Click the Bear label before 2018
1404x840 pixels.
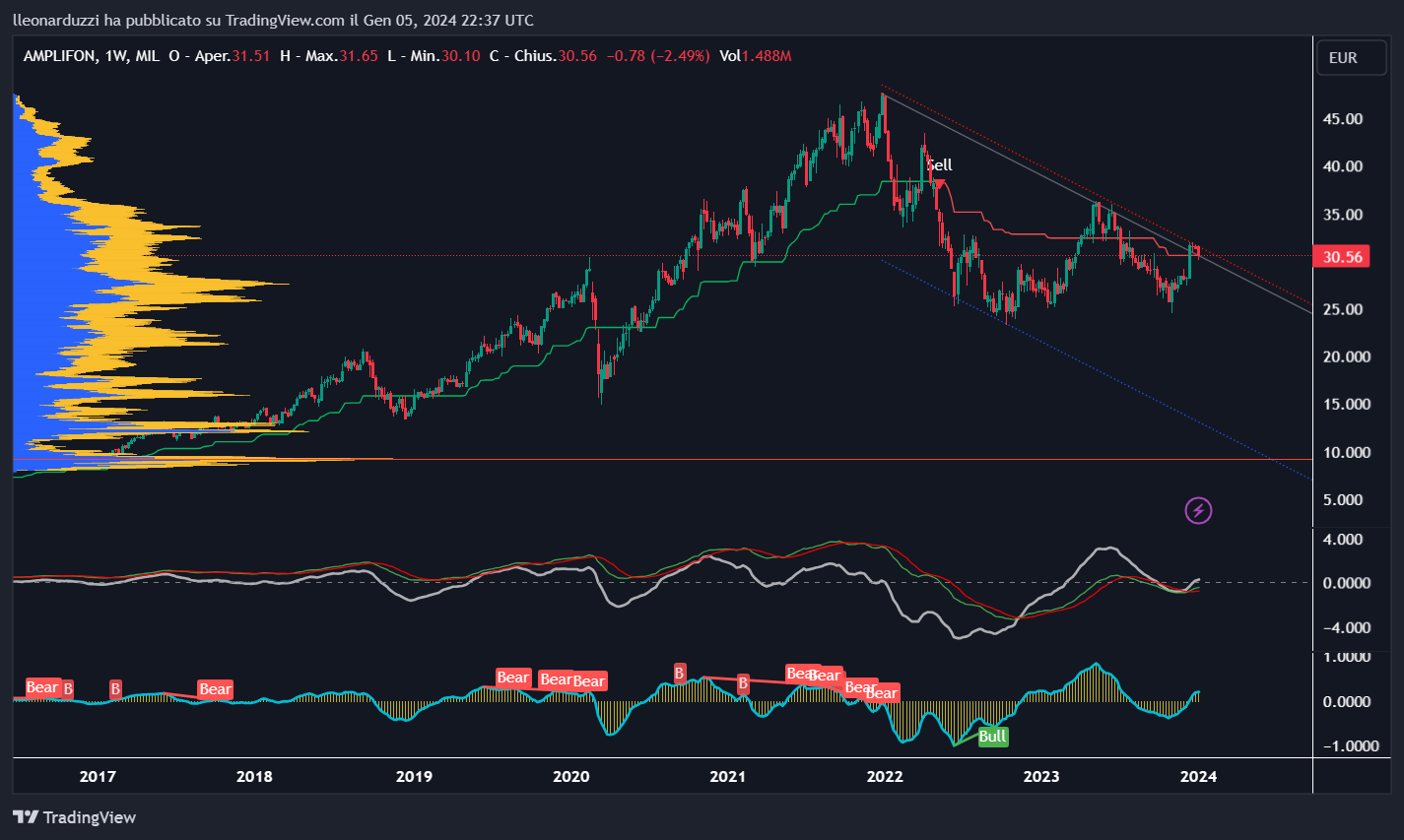(215, 689)
